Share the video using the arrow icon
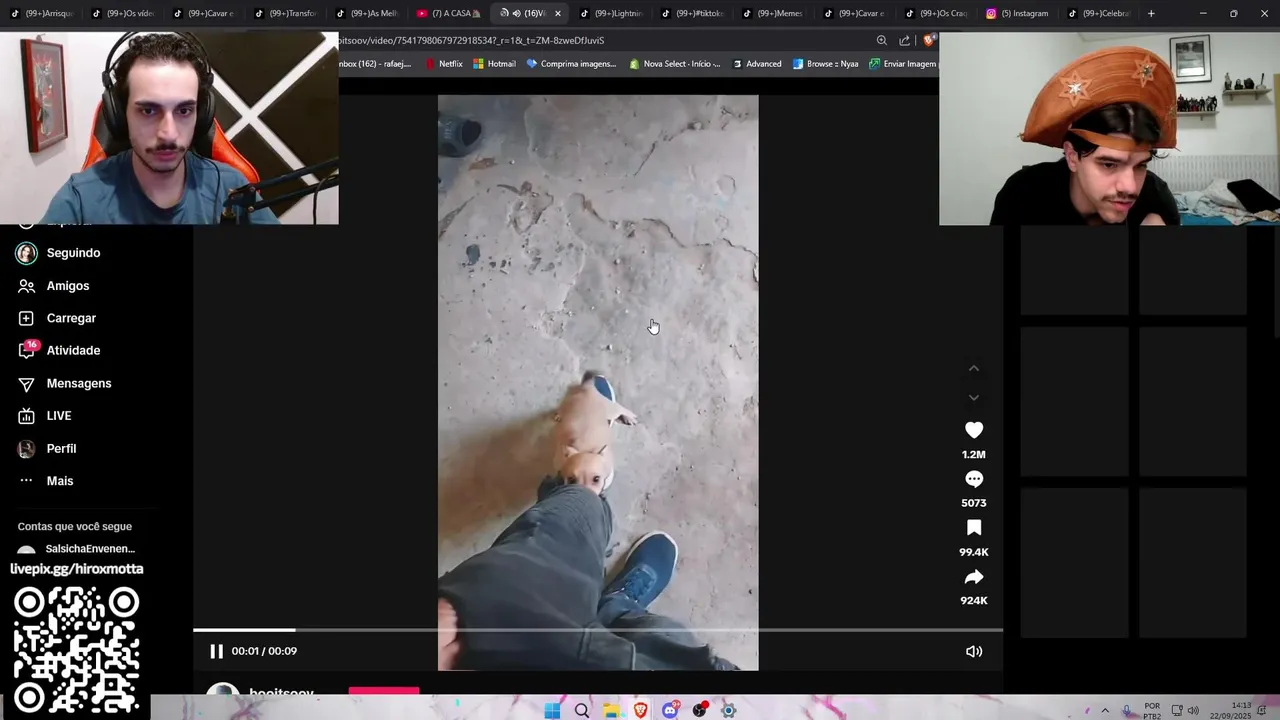The height and width of the screenshot is (720, 1280). (974, 577)
